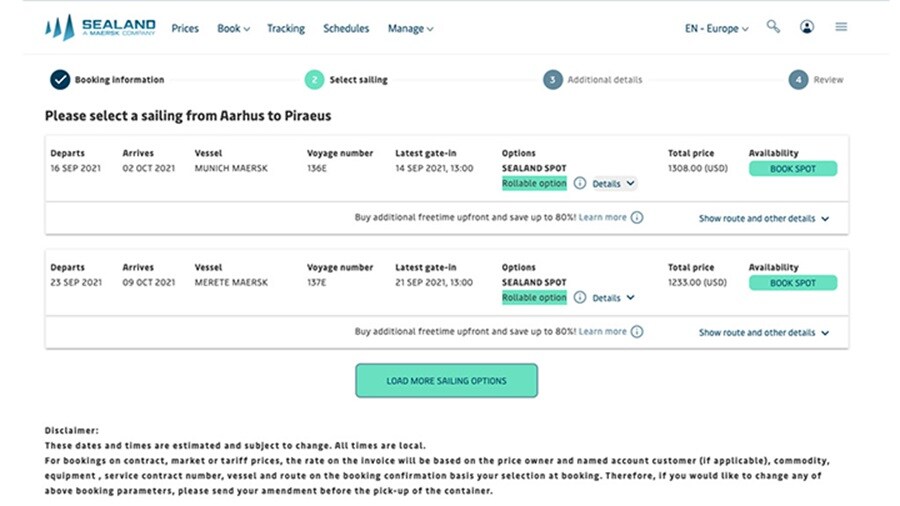Open the user account profile icon
This screenshot has height=506, width=900.
click(x=807, y=27)
